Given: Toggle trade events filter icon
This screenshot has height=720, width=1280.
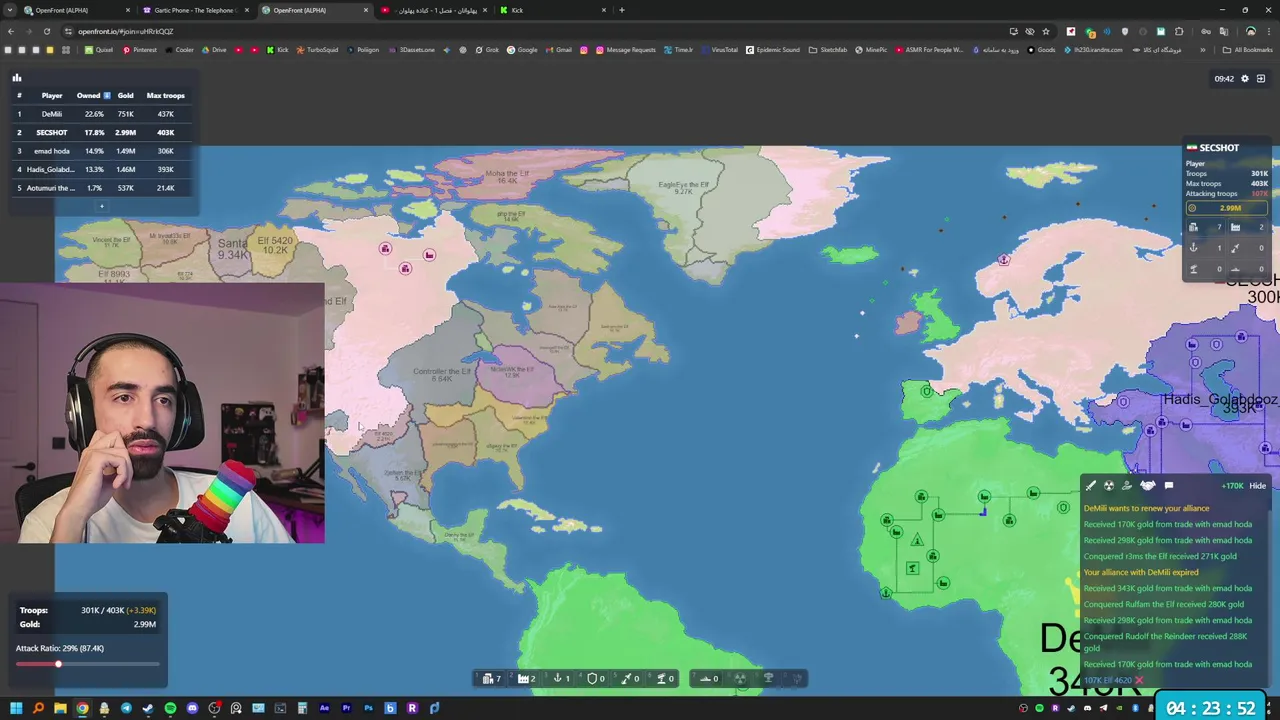Looking at the screenshot, I should pyautogui.click(x=1127, y=486).
